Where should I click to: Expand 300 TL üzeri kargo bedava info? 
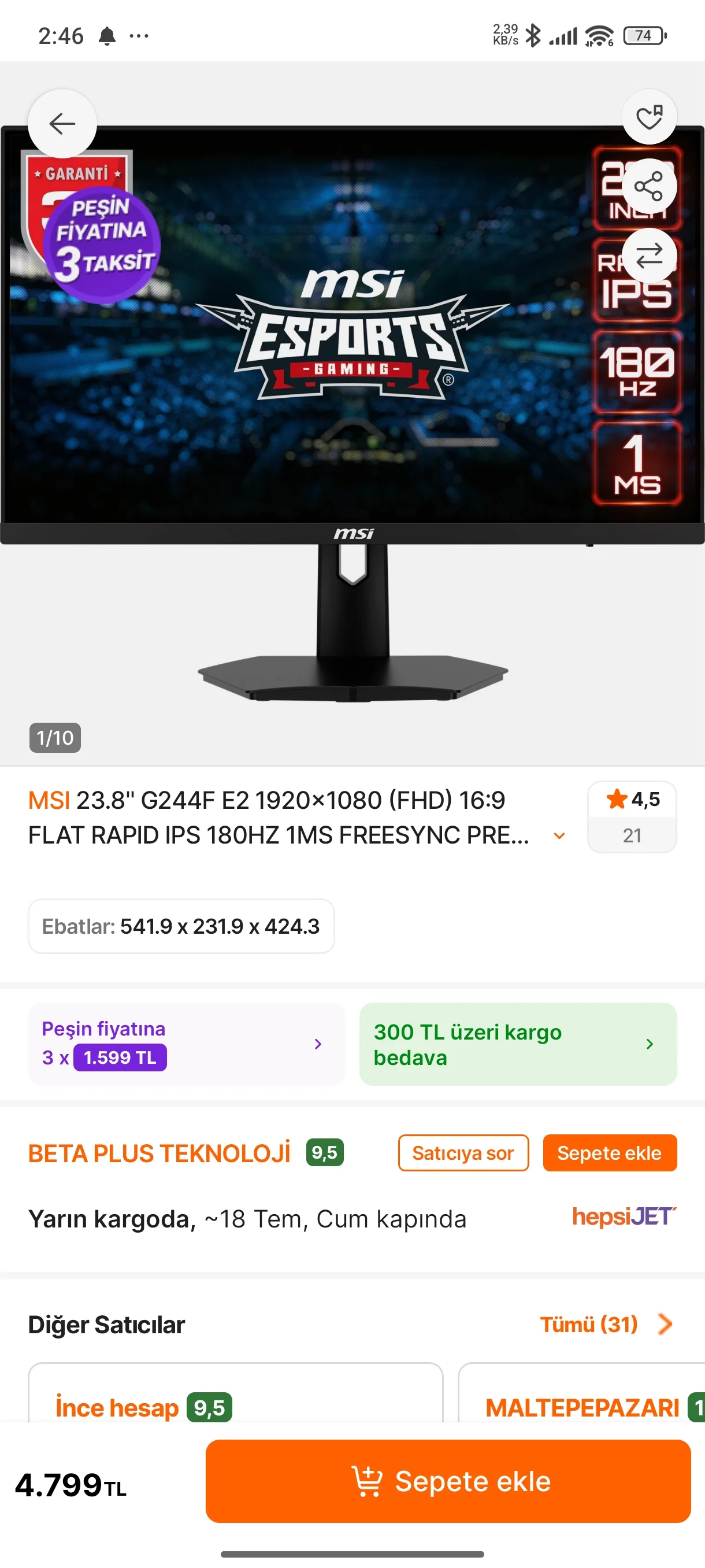(518, 1044)
